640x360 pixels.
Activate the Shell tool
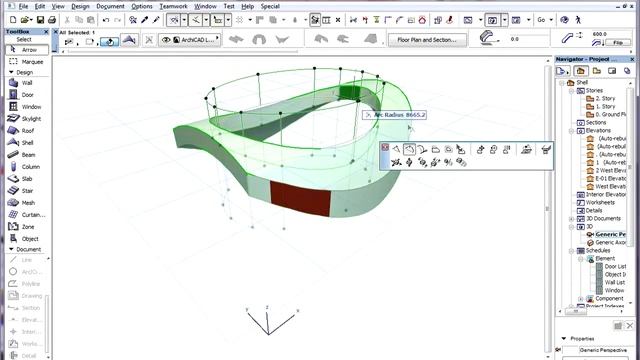(27, 142)
